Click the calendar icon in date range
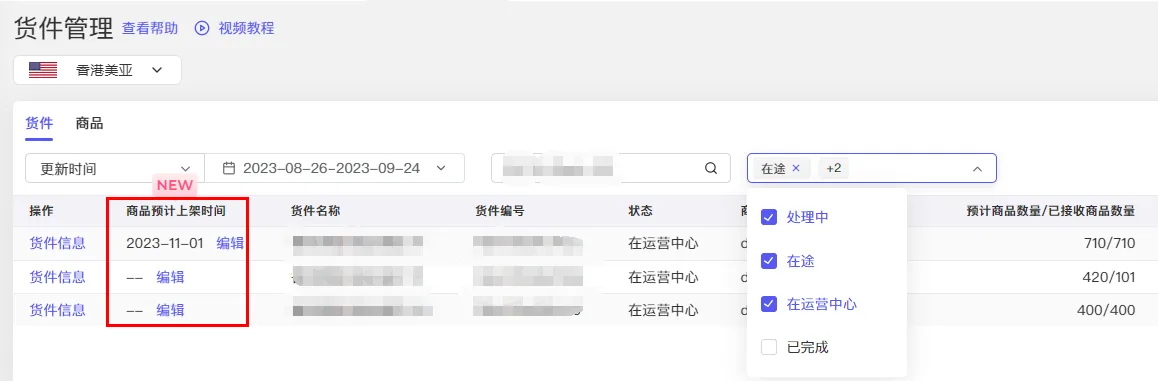This screenshot has width=1158, height=381. (229, 168)
